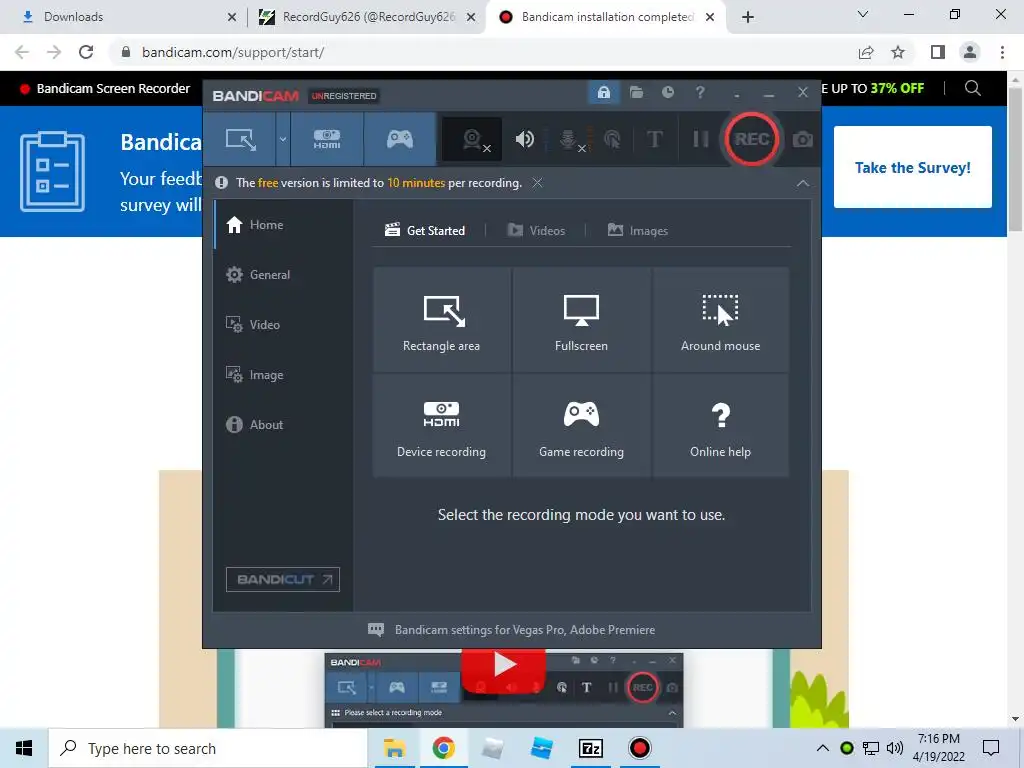Click the Windows taskbar search box
The image size is (1024, 768).
pyautogui.click(x=208, y=748)
